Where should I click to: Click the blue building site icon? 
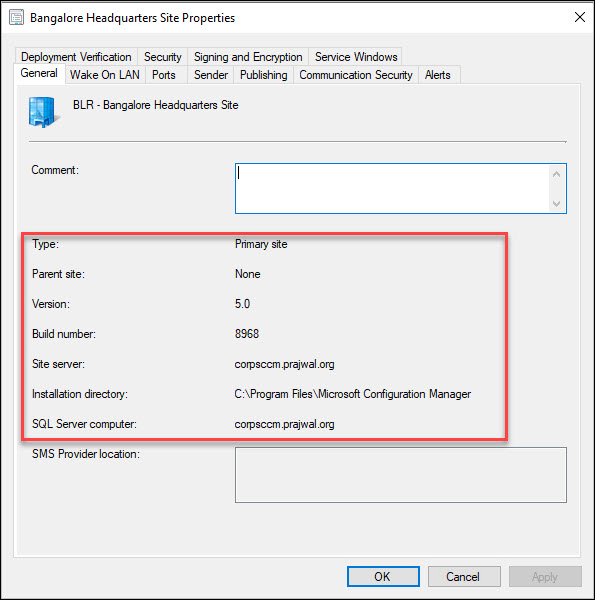[44, 112]
